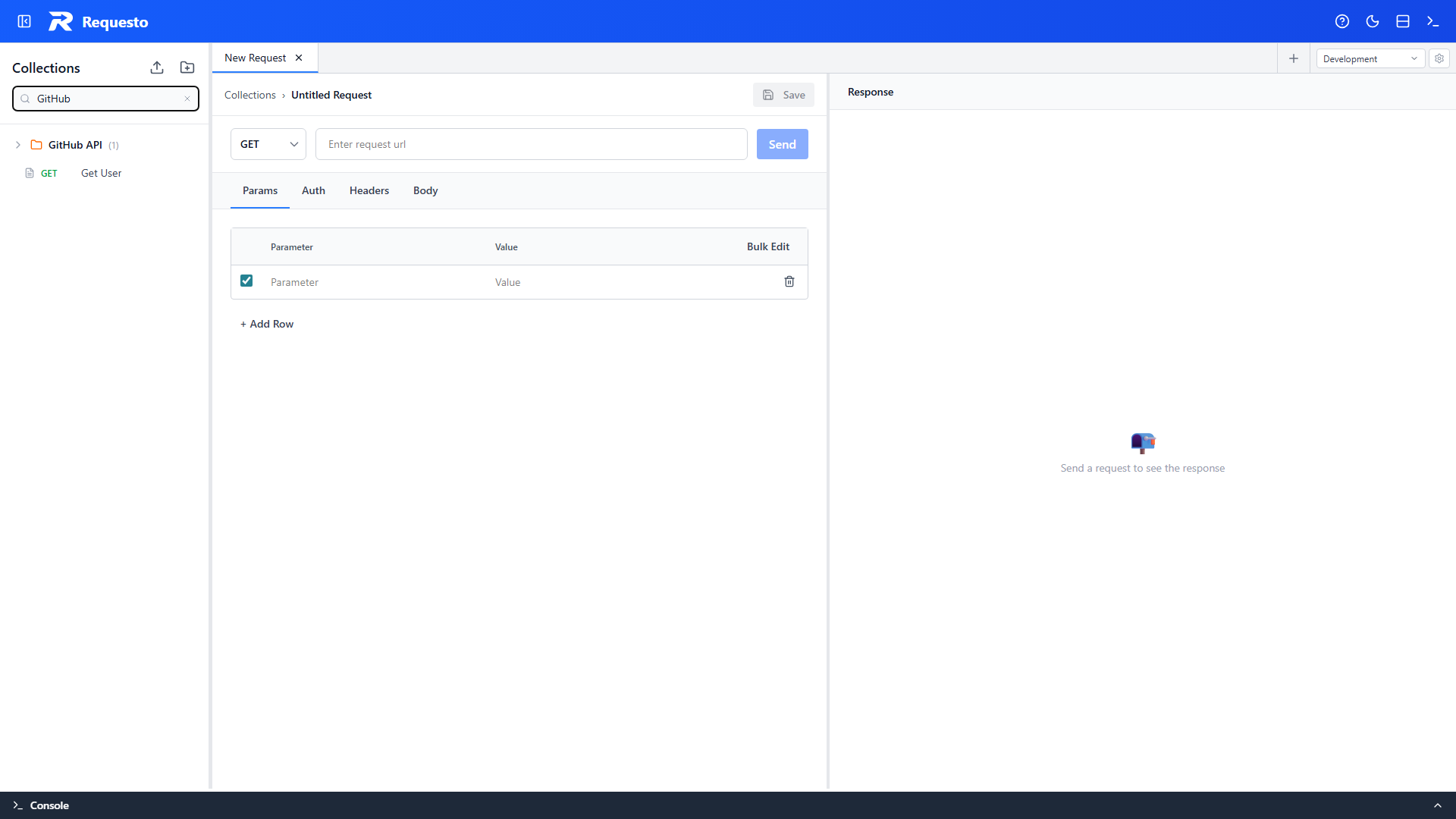Switch to dark mode with the moon icon
The height and width of the screenshot is (819, 1456).
[1373, 21]
